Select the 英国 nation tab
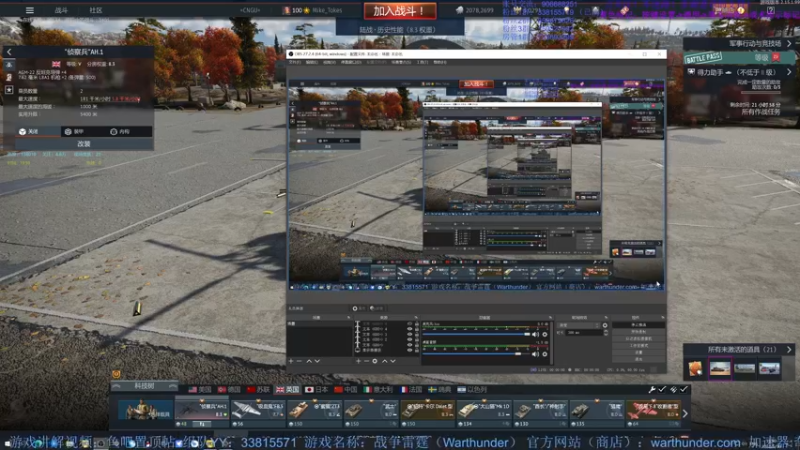 coord(288,389)
